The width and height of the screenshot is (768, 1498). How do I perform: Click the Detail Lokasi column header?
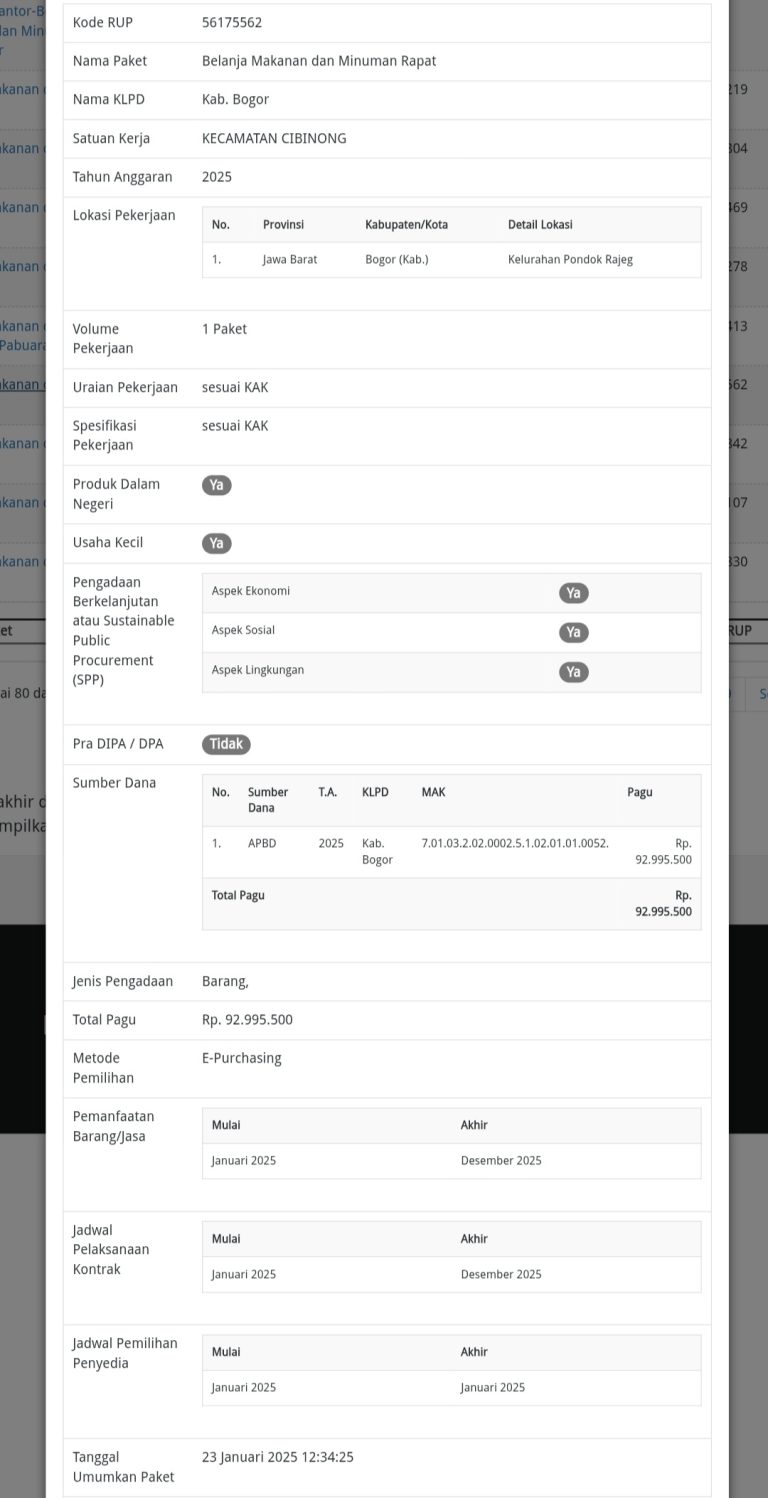(x=540, y=225)
